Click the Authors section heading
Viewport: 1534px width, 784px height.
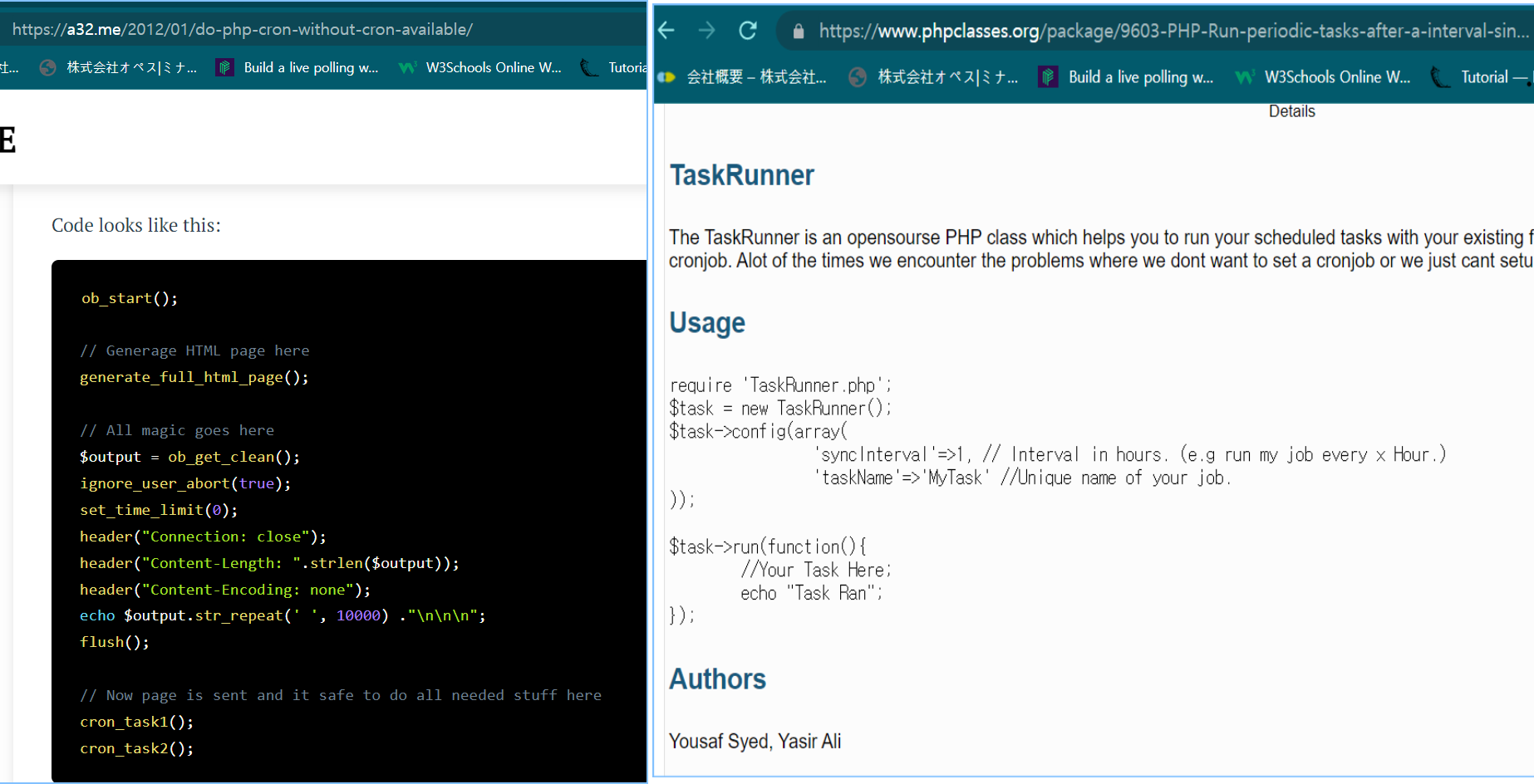(717, 679)
